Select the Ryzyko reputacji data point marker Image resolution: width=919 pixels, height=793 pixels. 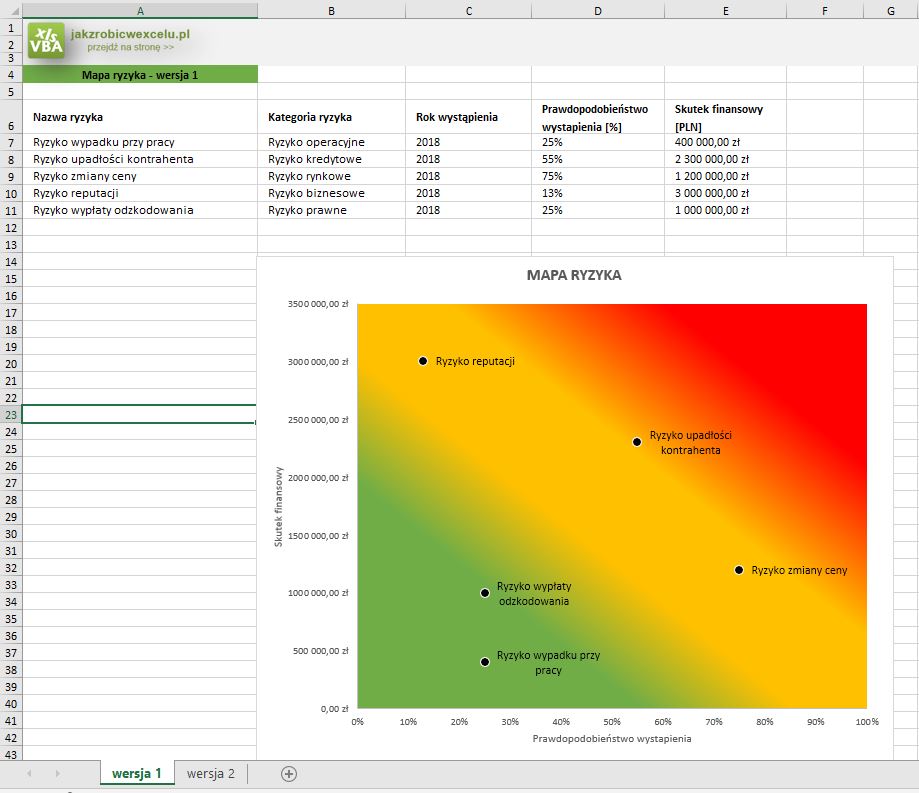423,361
